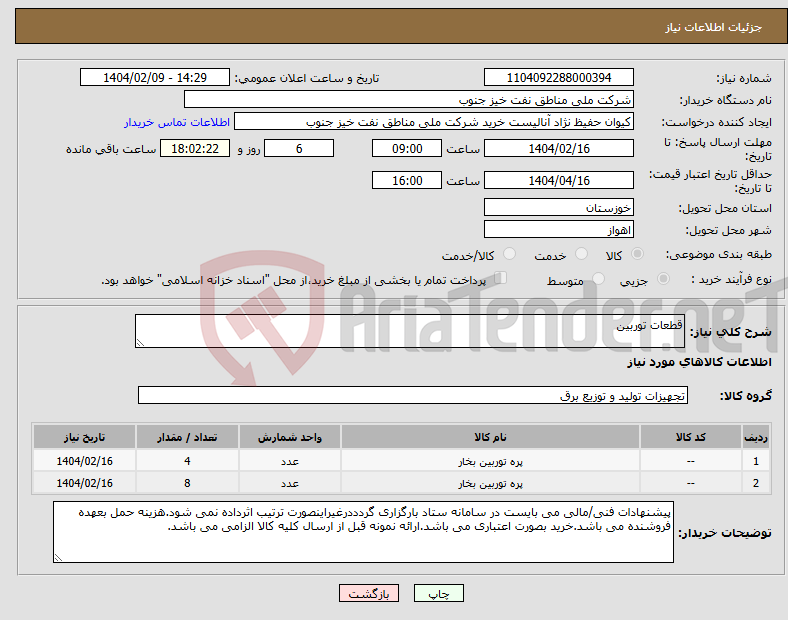Click the page title جزئیات اطلاعات نیاز
Screen dimensions: 788x620
714,27
